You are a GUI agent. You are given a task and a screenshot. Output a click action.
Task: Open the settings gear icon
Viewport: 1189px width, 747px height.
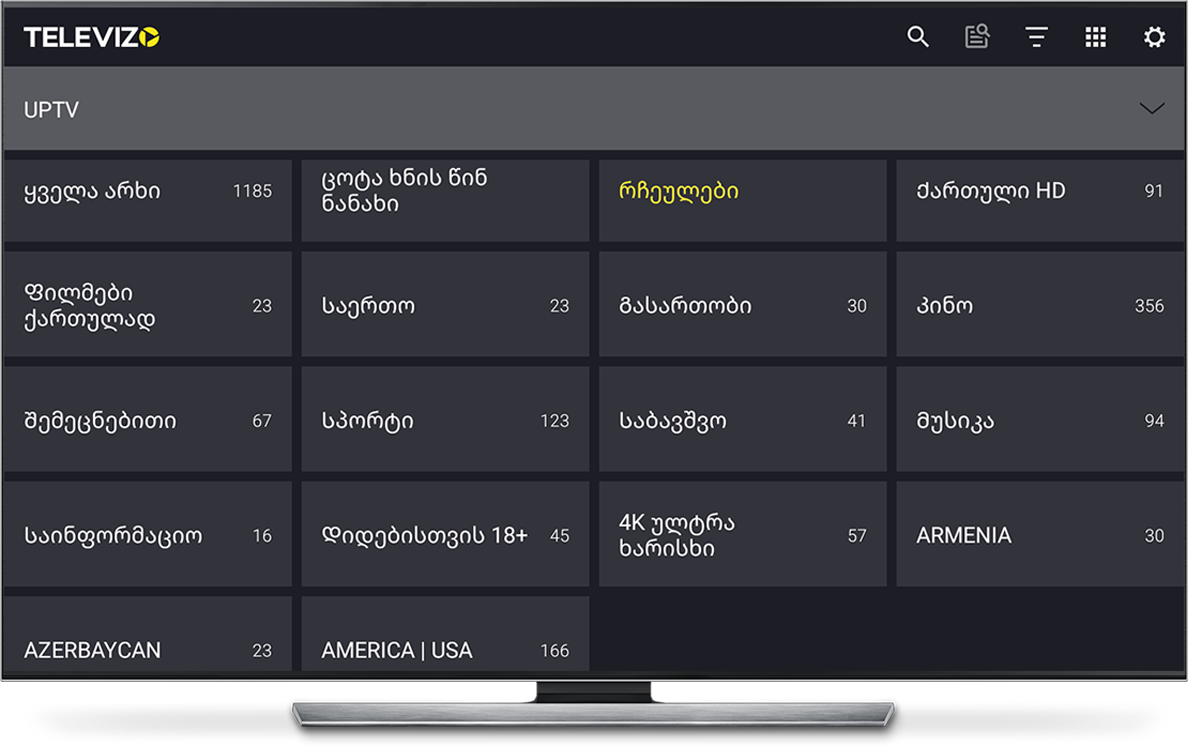(1154, 37)
